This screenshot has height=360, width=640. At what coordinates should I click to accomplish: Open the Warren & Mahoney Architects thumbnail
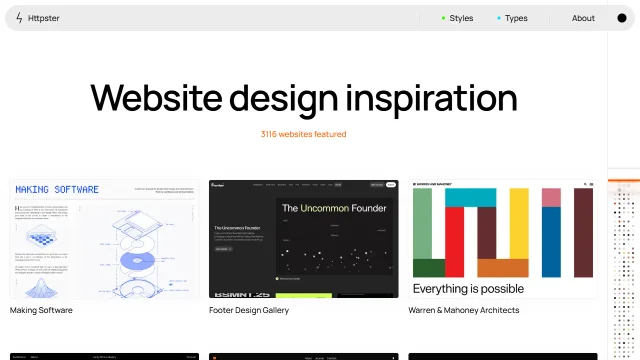point(503,239)
